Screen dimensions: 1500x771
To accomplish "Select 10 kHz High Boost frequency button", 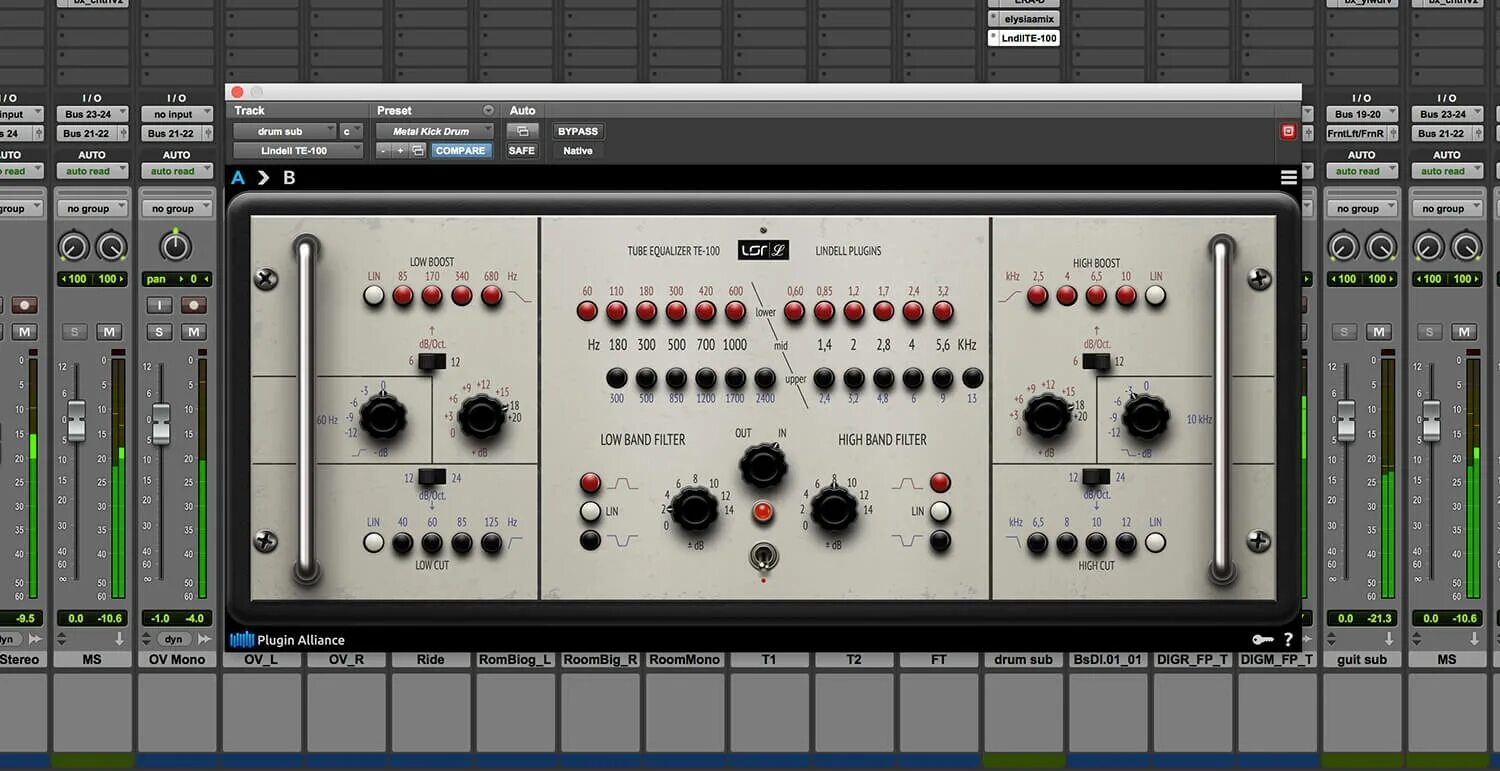I will (x=1126, y=295).
